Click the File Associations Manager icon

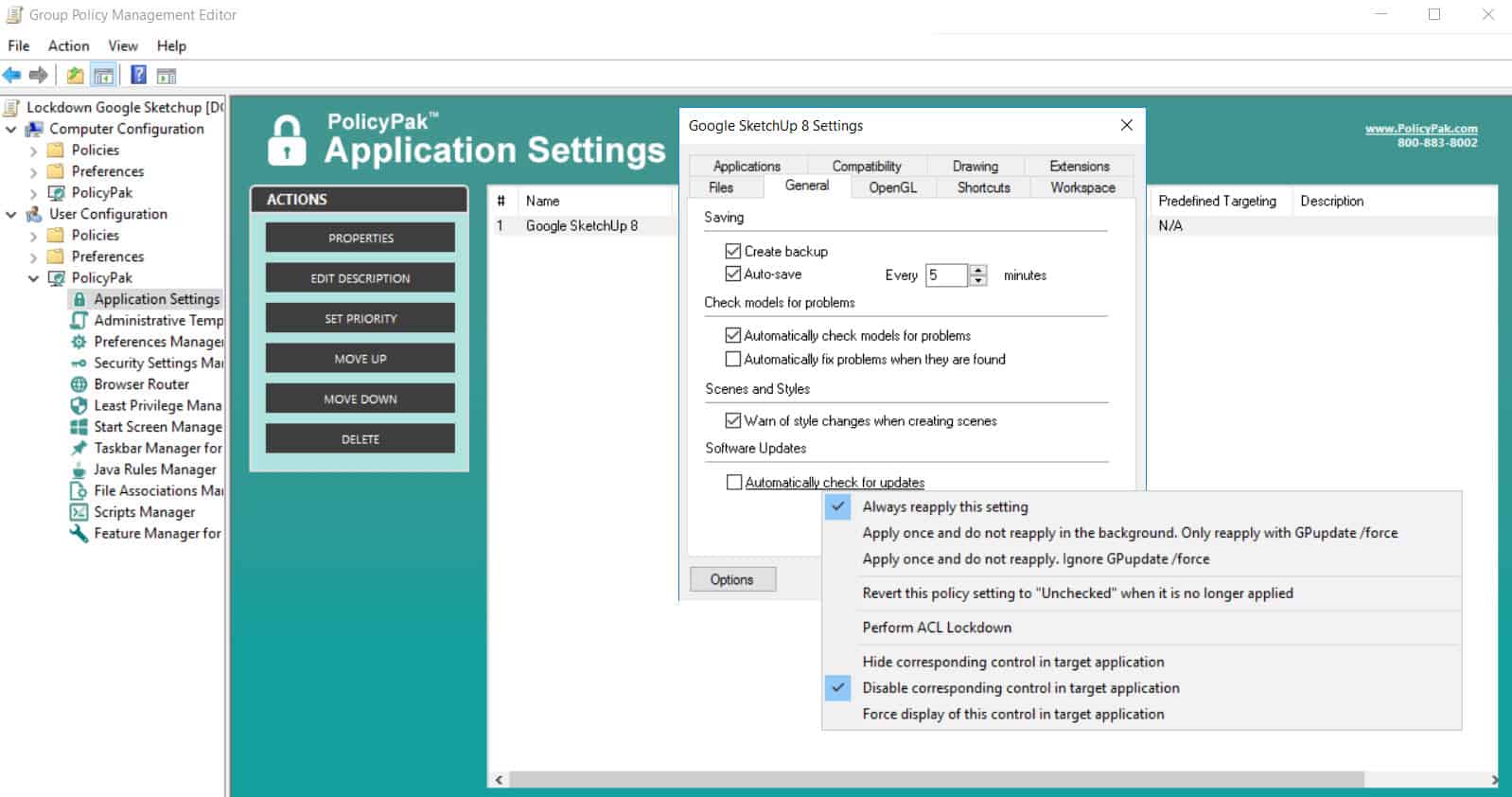click(79, 490)
